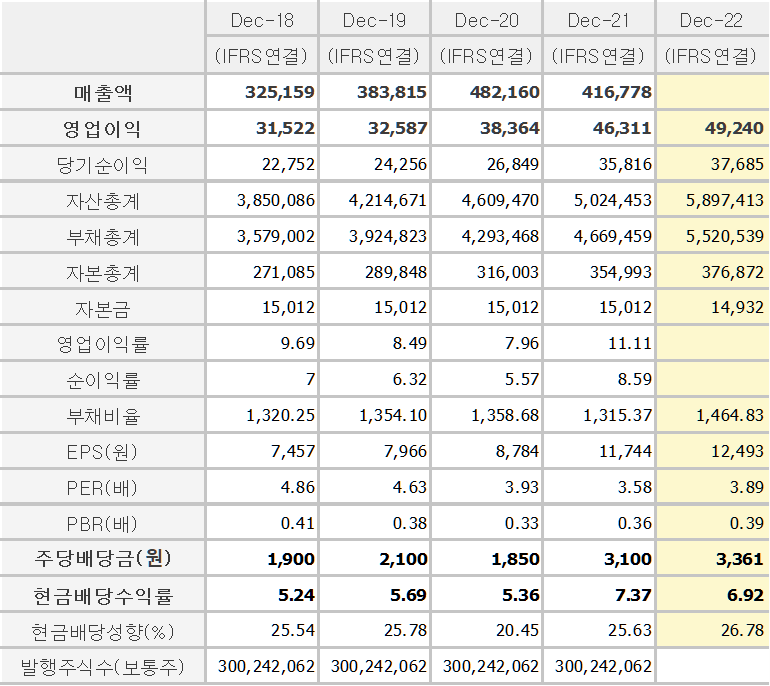
Task: Select operating profit value 31,522
Action: (285, 128)
